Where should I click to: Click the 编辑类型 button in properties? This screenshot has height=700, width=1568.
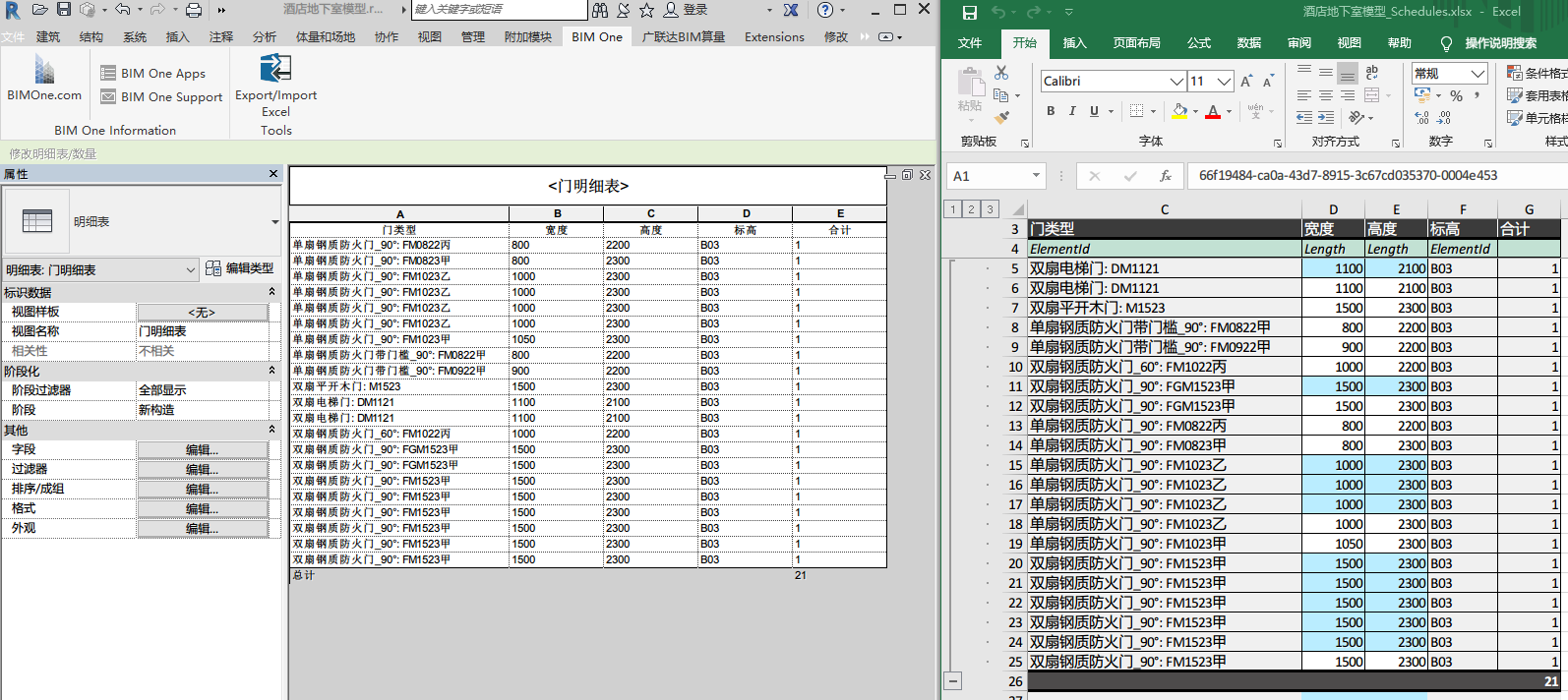click(x=240, y=268)
